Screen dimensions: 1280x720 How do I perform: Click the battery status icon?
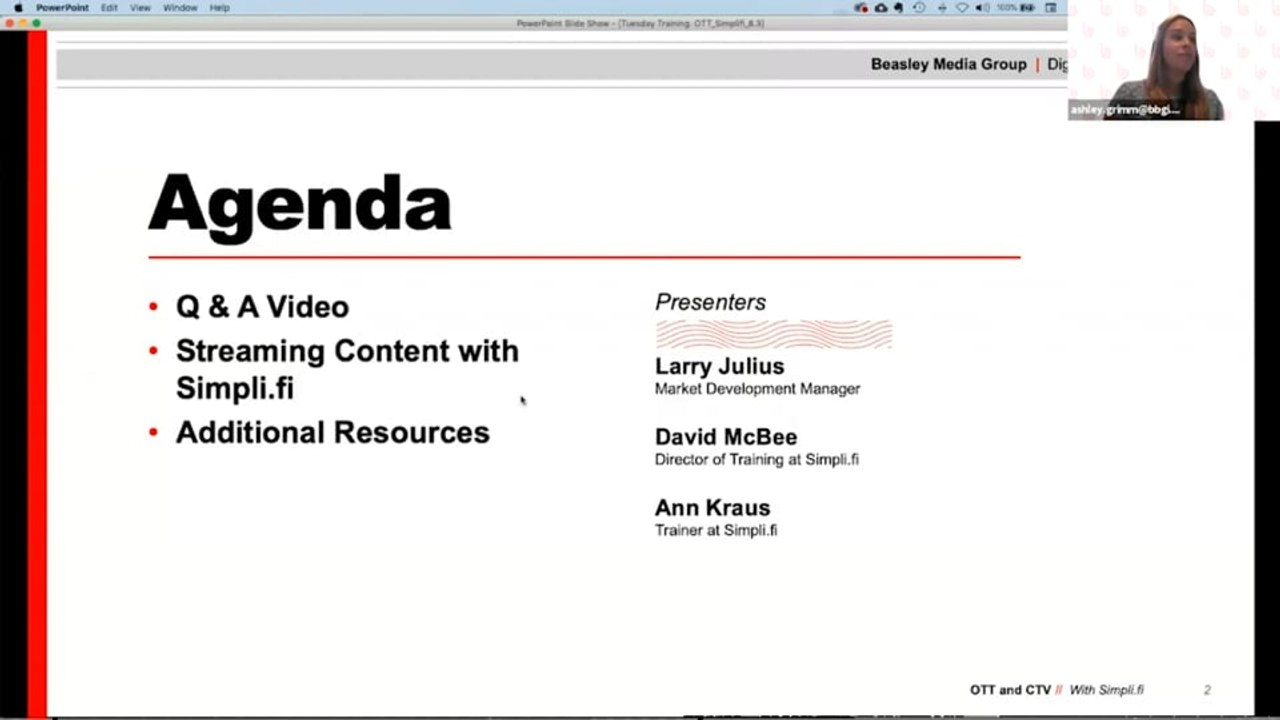[1027, 7]
